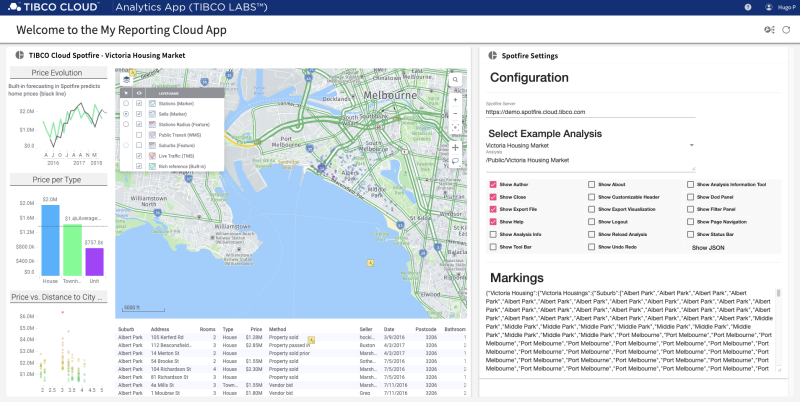Click the Method column header
The image size is (800, 402).
[278, 329]
